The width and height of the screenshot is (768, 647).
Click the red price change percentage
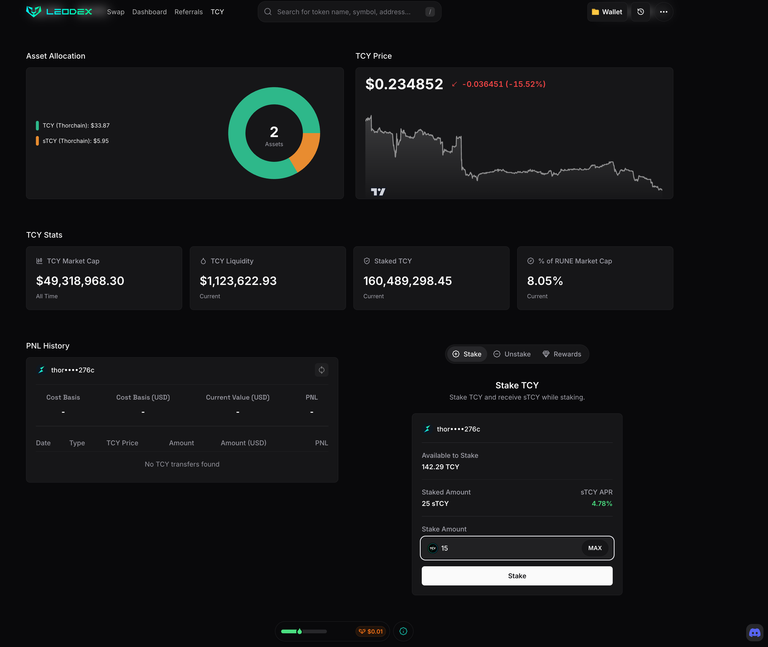pos(504,84)
